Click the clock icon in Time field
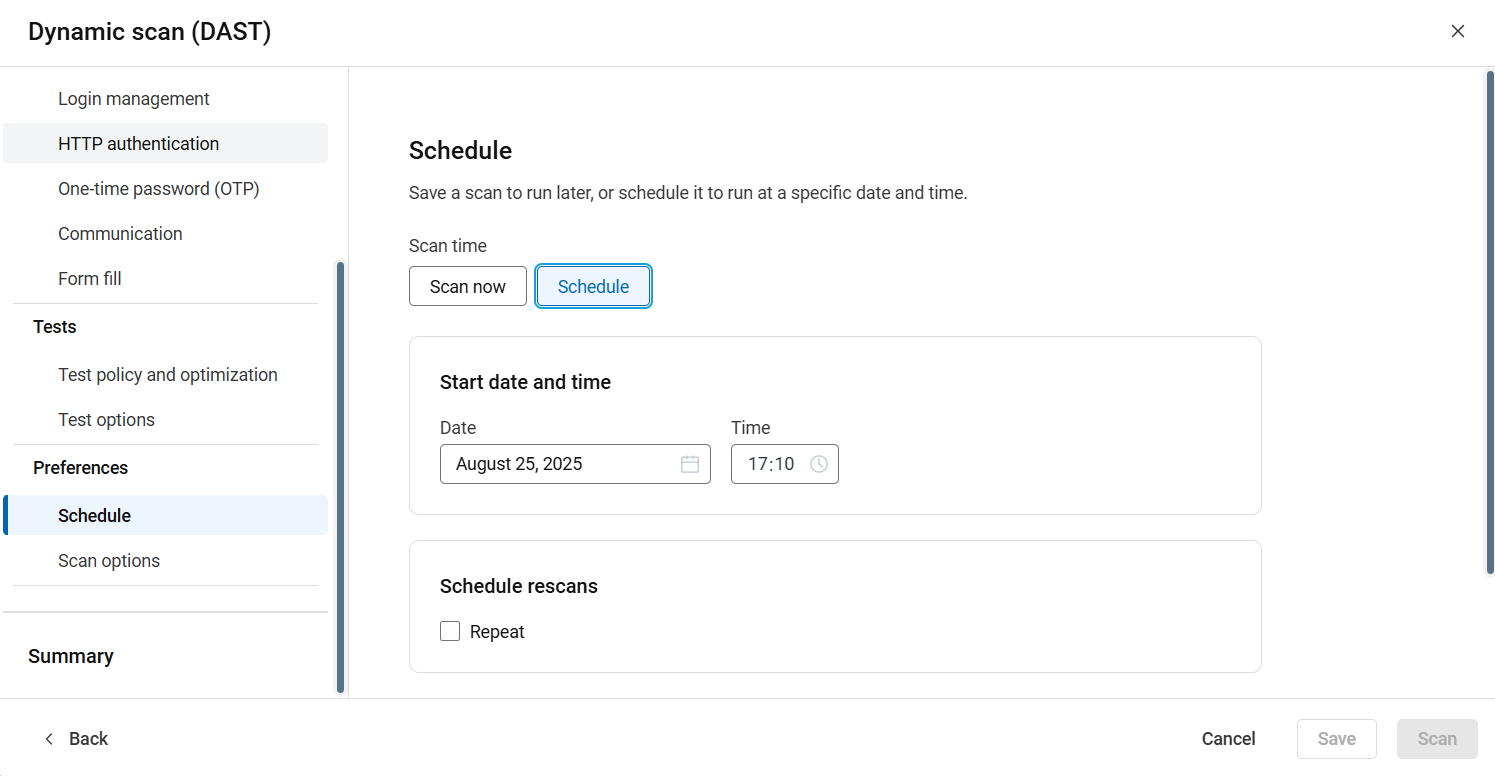The height and width of the screenshot is (776, 1495). click(x=818, y=464)
